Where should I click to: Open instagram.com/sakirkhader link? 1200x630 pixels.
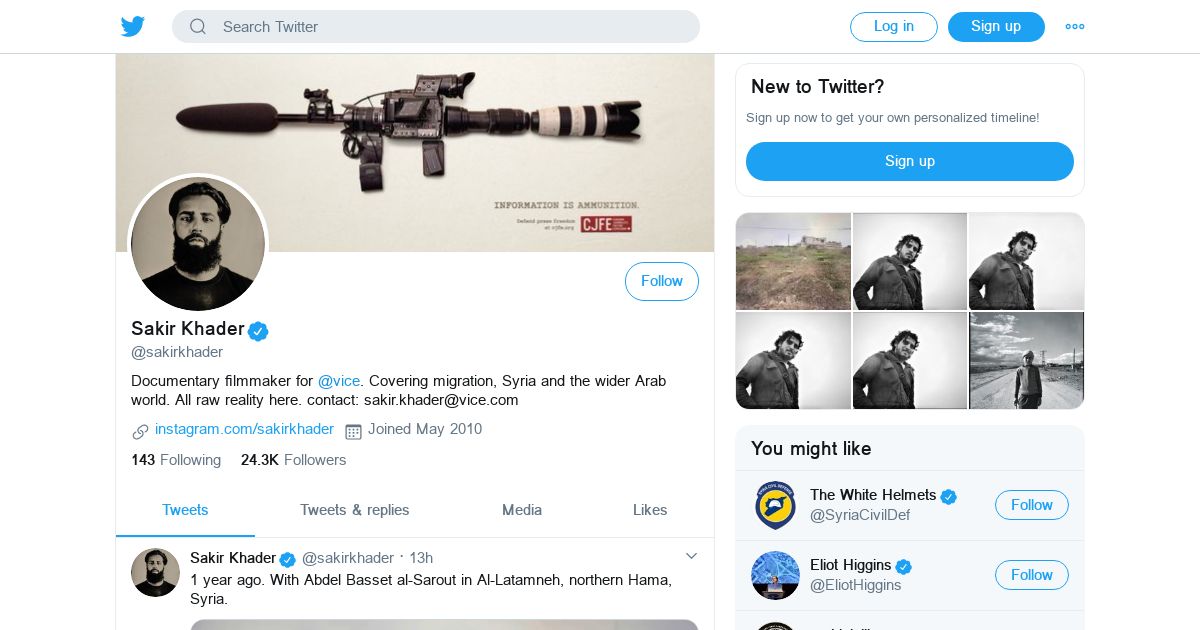[x=244, y=429]
